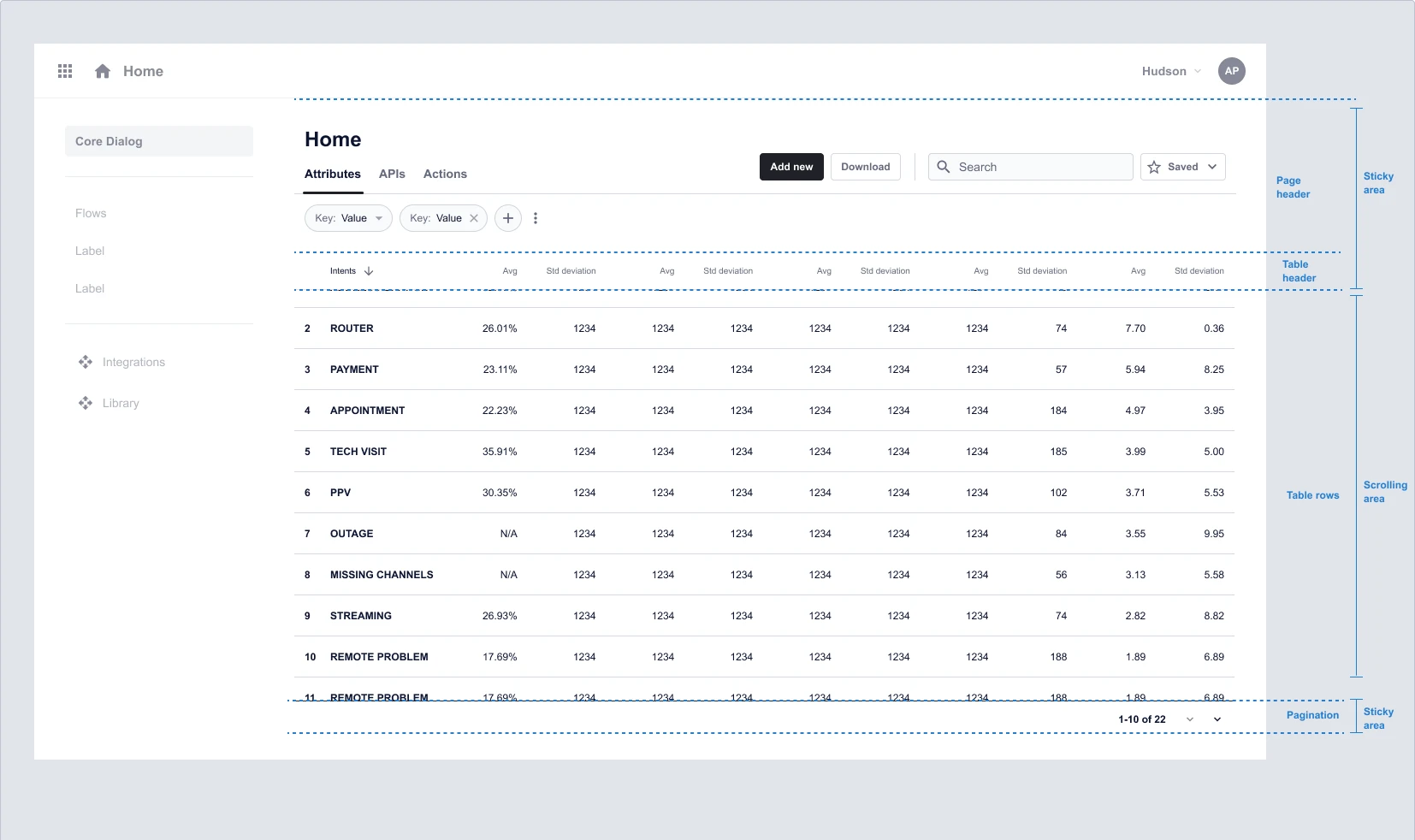Open the apps grid menu icon
This screenshot has width=1415, height=840.
[x=65, y=71]
